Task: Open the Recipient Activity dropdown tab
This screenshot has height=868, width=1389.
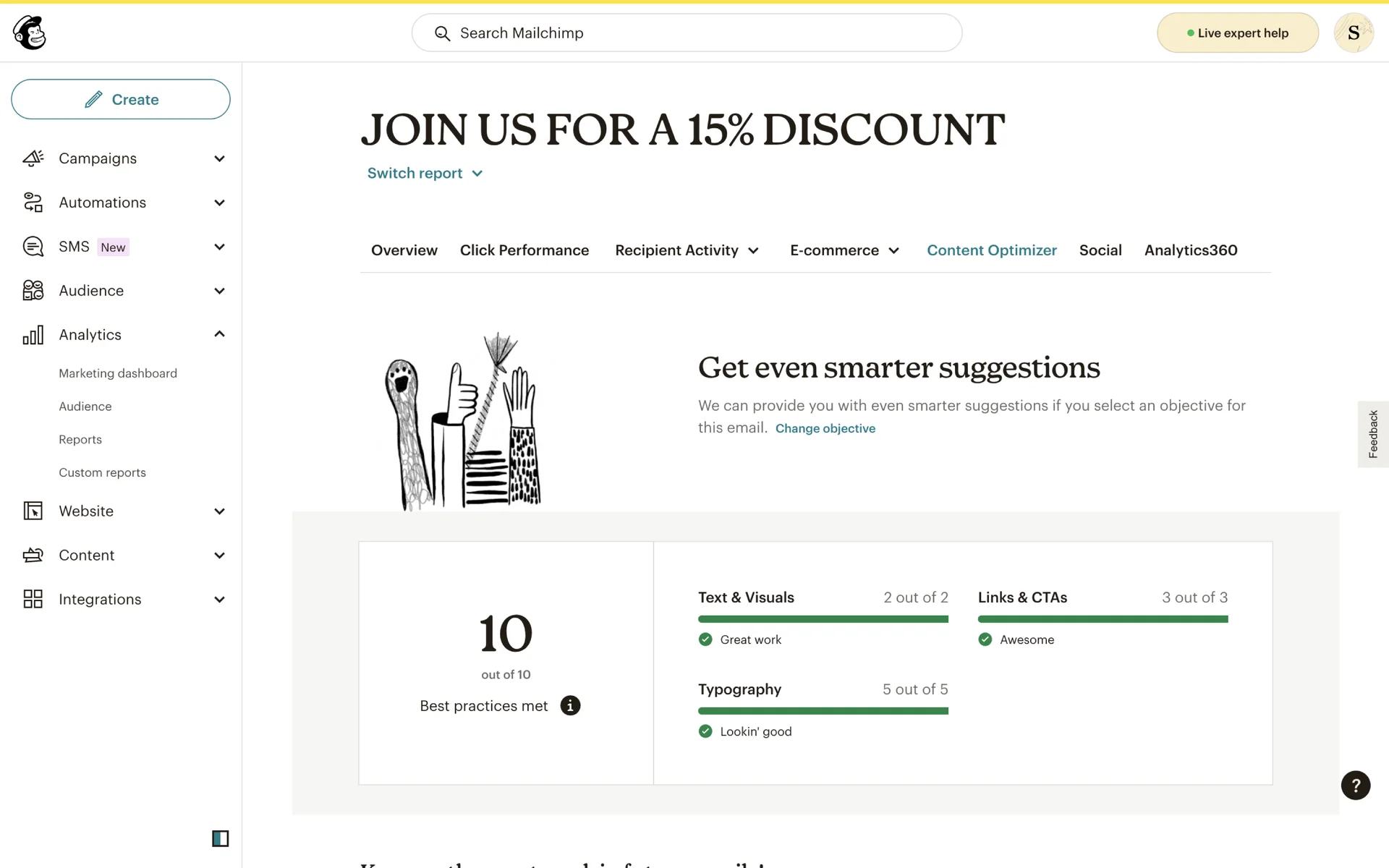Action: click(x=687, y=250)
